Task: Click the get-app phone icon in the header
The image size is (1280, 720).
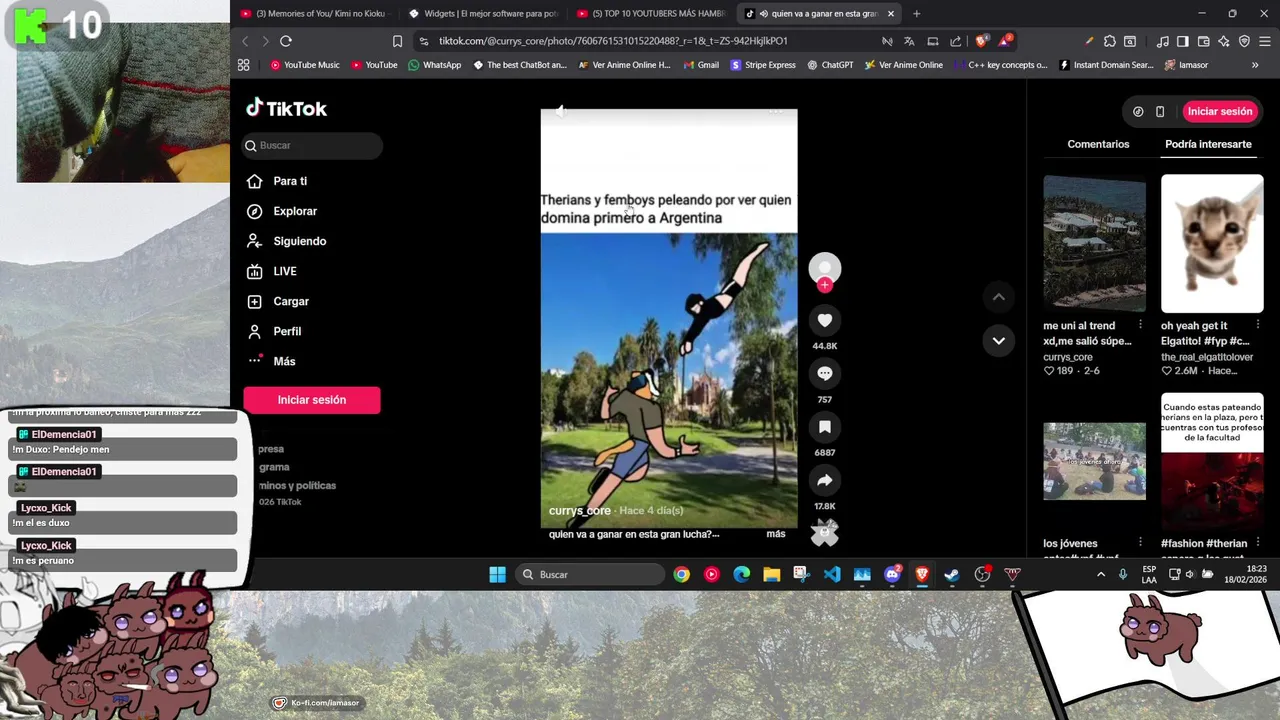Action: pos(1160,112)
